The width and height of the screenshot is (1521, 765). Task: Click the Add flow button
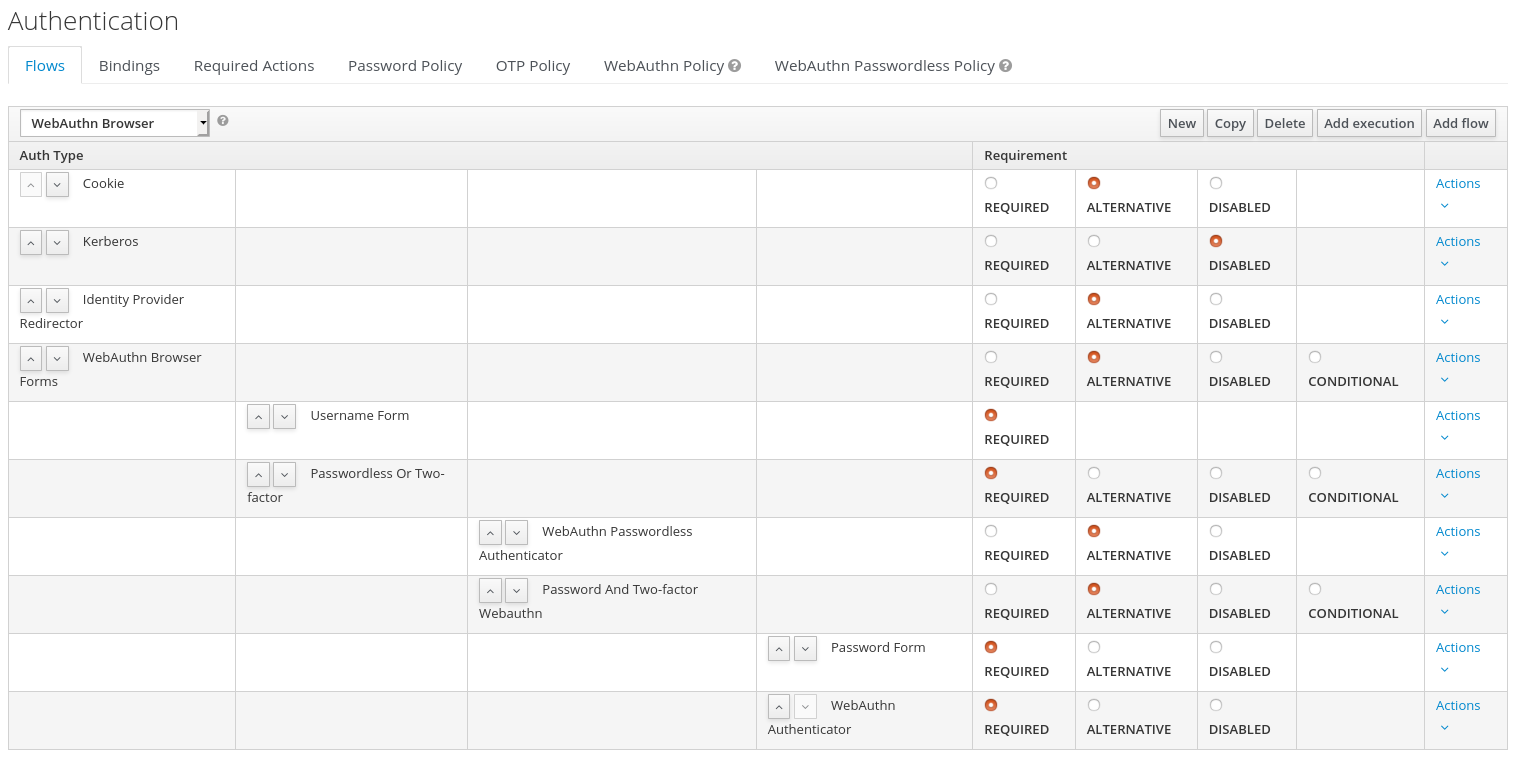click(1461, 123)
